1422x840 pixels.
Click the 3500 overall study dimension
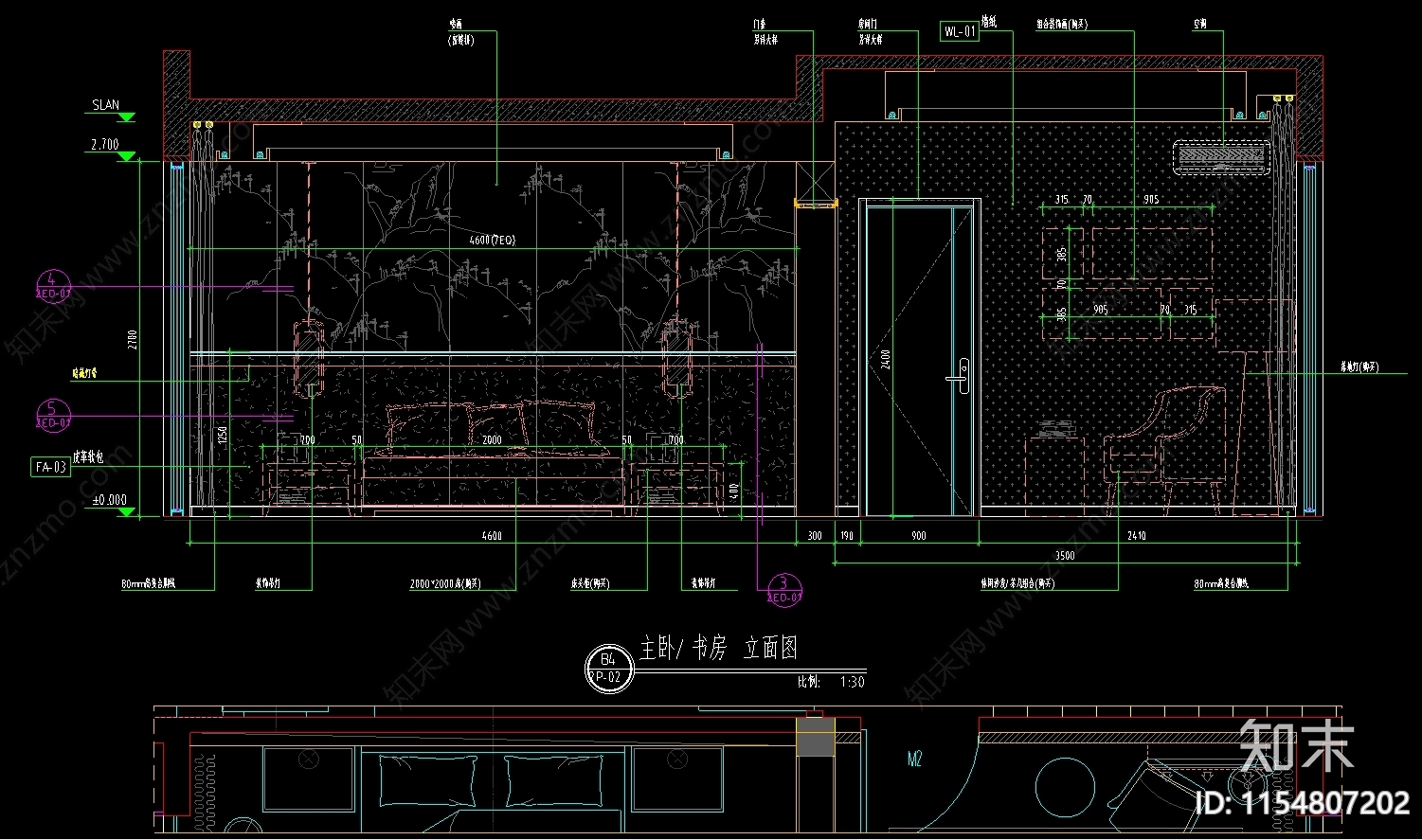(x=1065, y=556)
